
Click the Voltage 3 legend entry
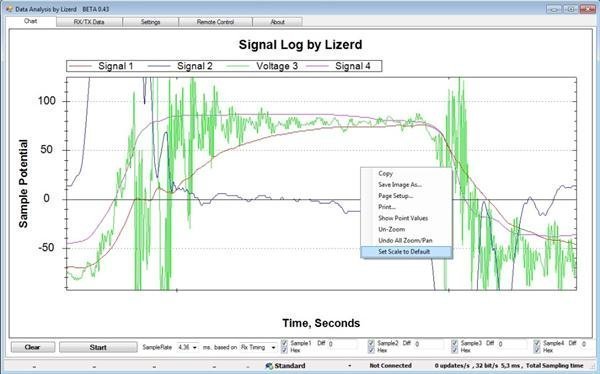(x=262, y=66)
